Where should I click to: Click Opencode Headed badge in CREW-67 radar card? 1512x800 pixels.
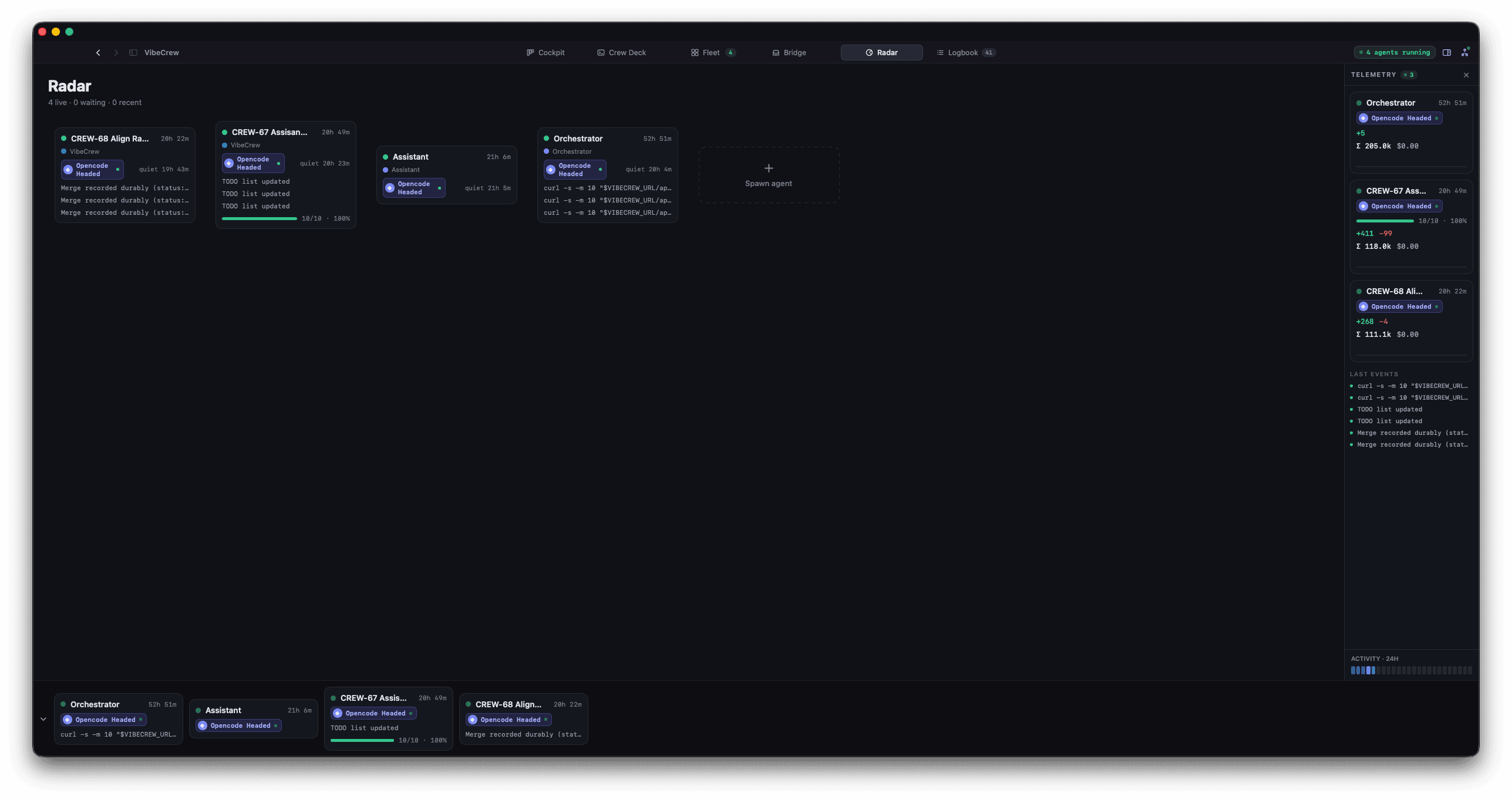(253, 163)
